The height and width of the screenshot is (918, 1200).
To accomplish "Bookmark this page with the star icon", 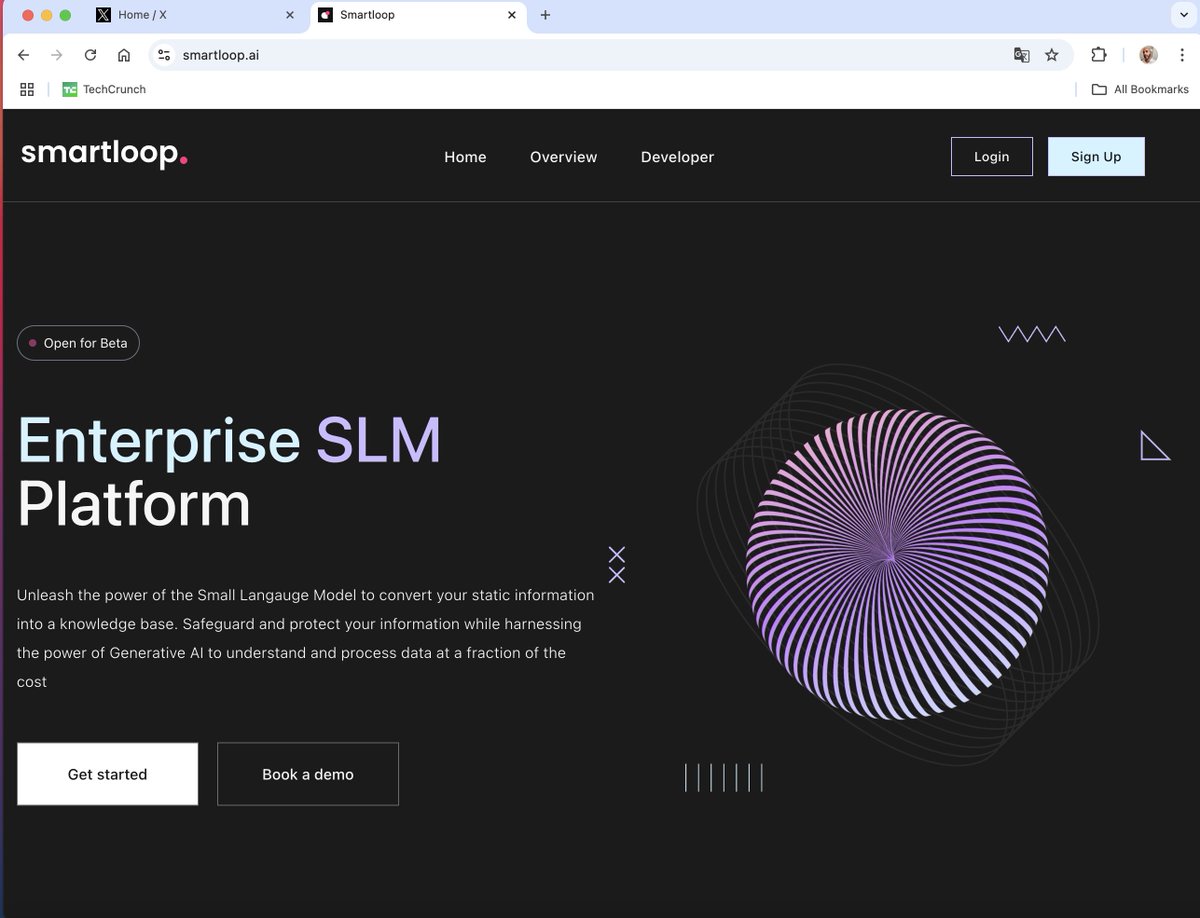I will [x=1051, y=55].
